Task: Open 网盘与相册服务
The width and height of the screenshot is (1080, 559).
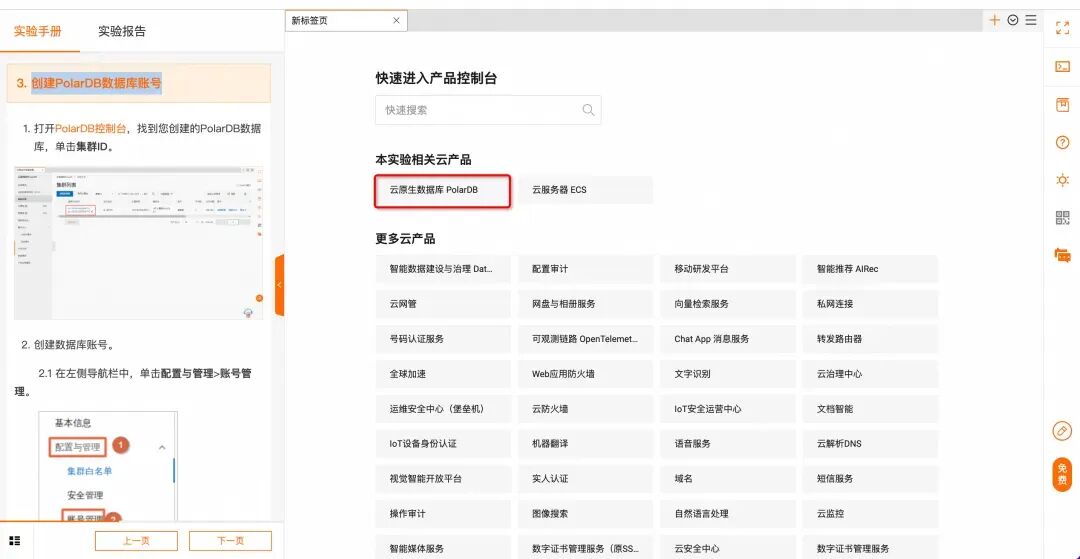Action: coord(585,304)
